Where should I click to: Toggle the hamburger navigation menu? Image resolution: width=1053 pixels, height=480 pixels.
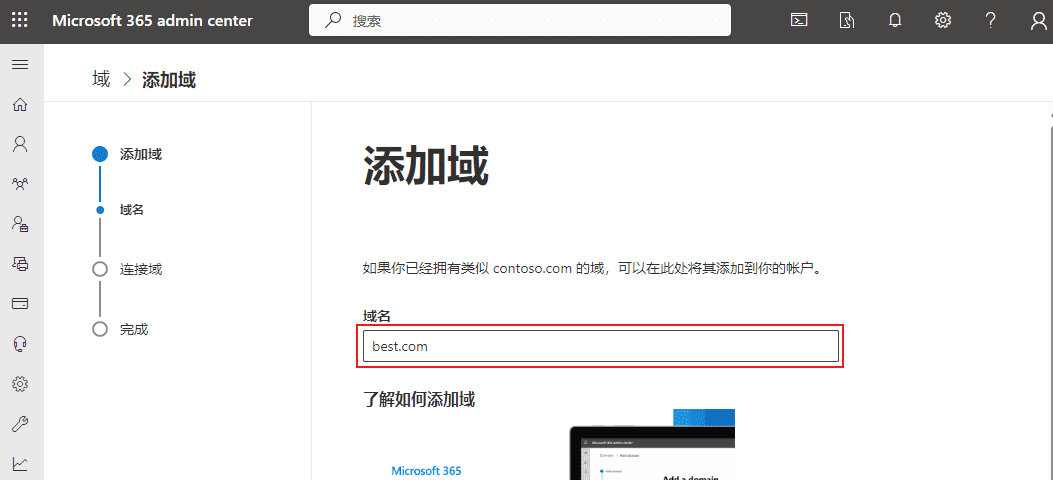(20, 64)
